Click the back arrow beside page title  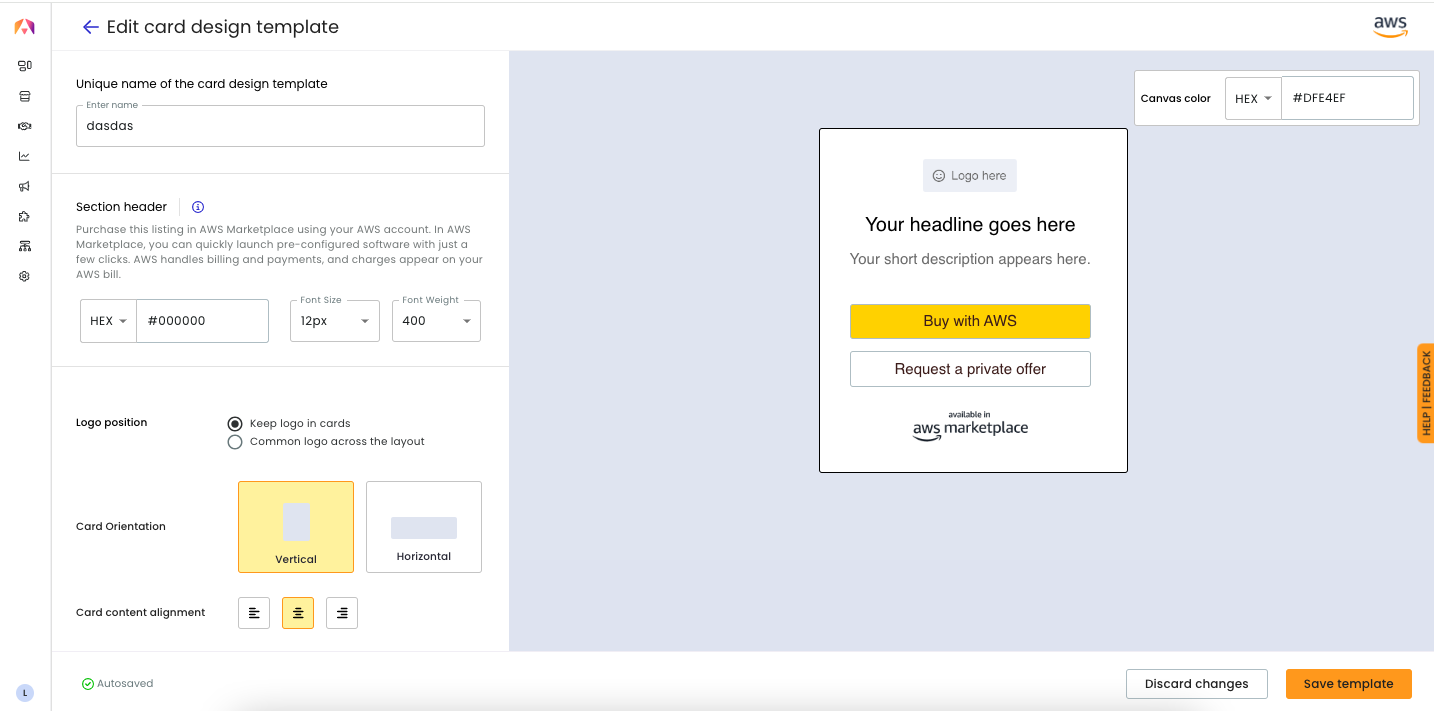pyautogui.click(x=90, y=27)
